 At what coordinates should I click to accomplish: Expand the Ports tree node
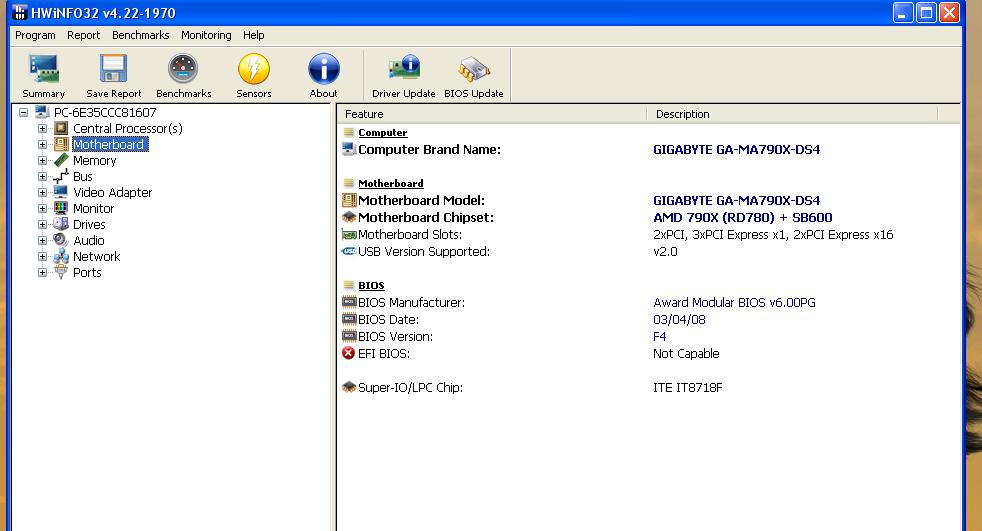pos(43,272)
